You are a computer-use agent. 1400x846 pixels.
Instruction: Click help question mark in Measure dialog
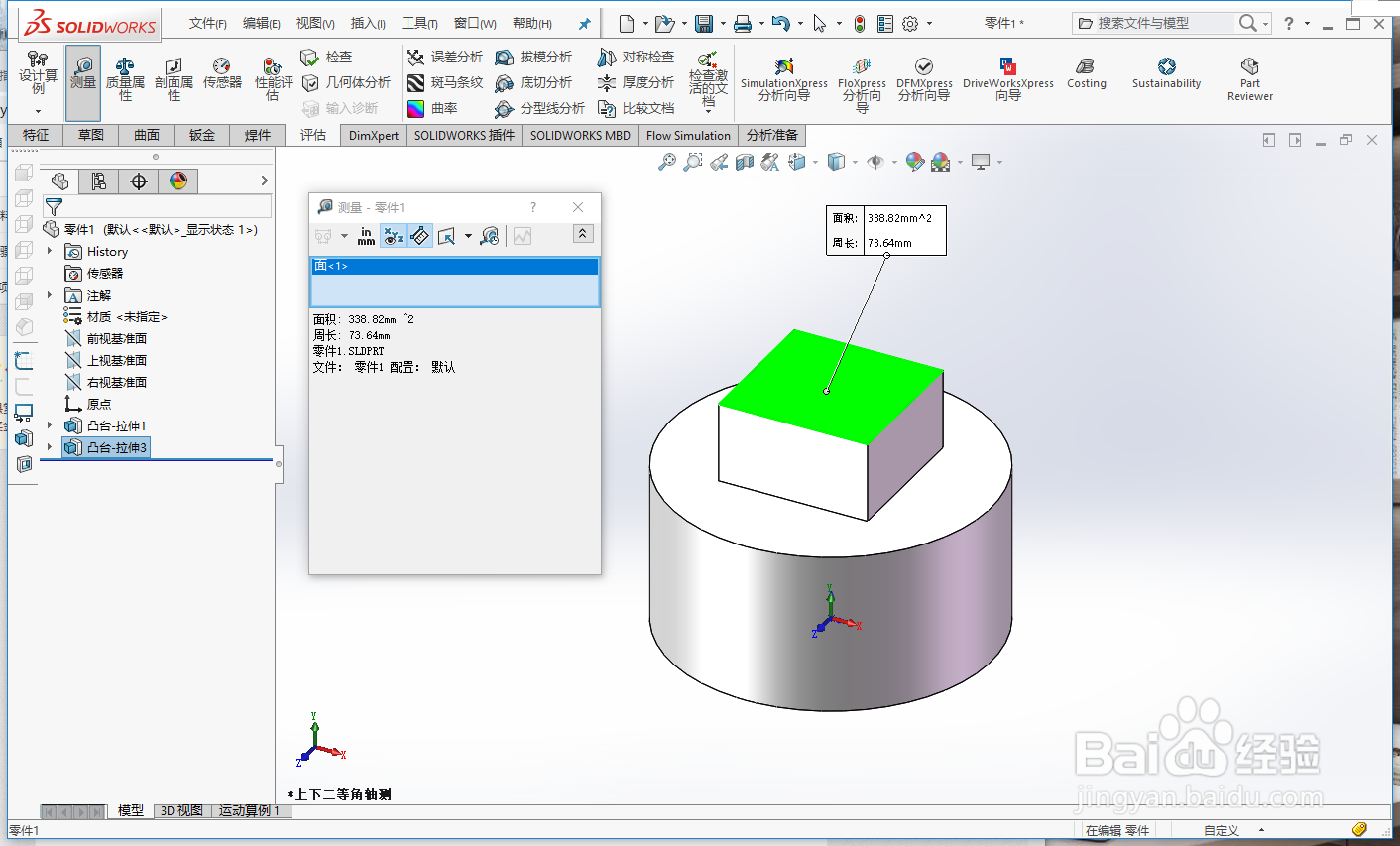(x=533, y=207)
